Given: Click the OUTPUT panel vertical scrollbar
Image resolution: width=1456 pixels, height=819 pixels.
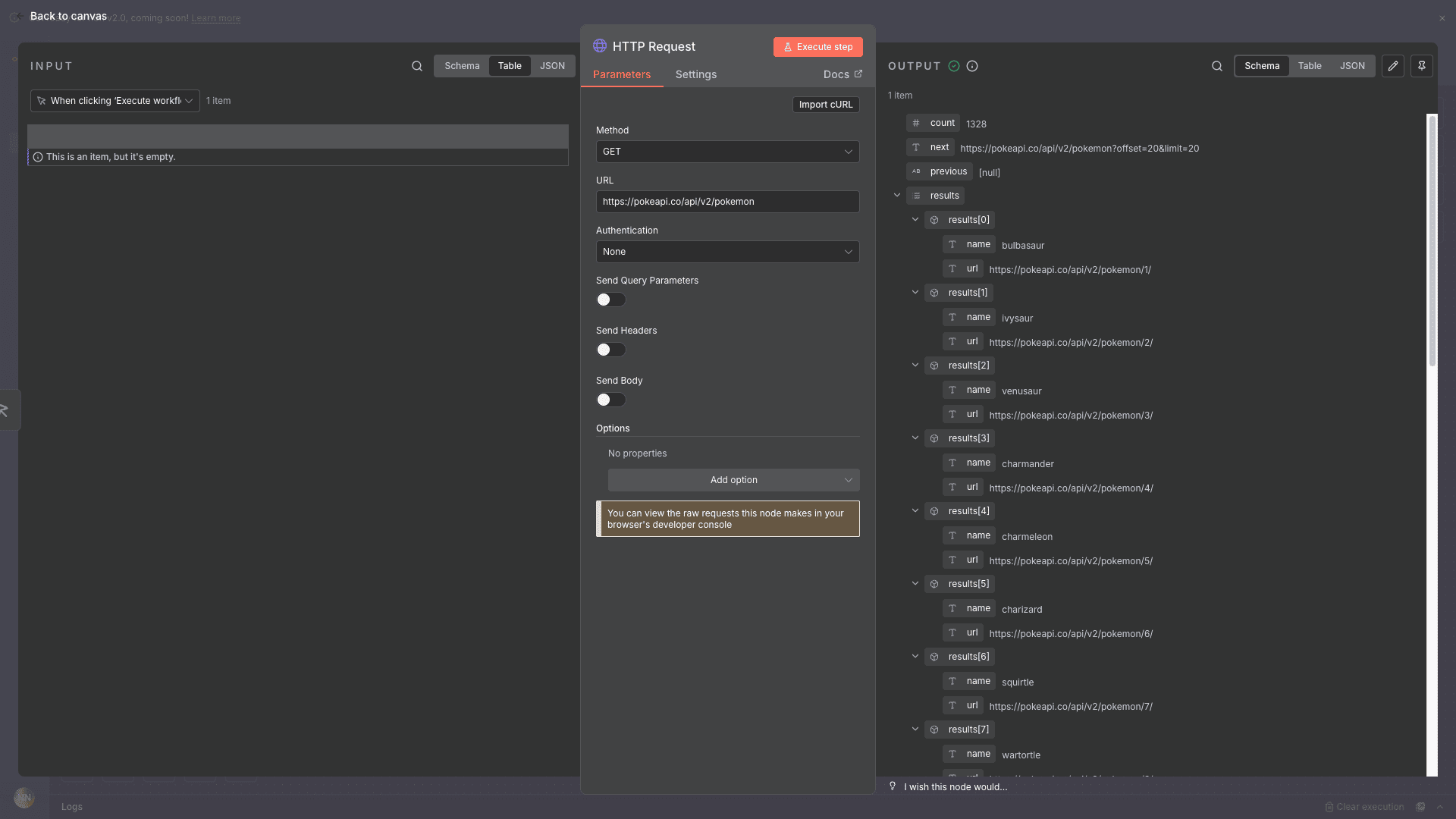Looking at the screenshot, I should tap(1432, 241).
